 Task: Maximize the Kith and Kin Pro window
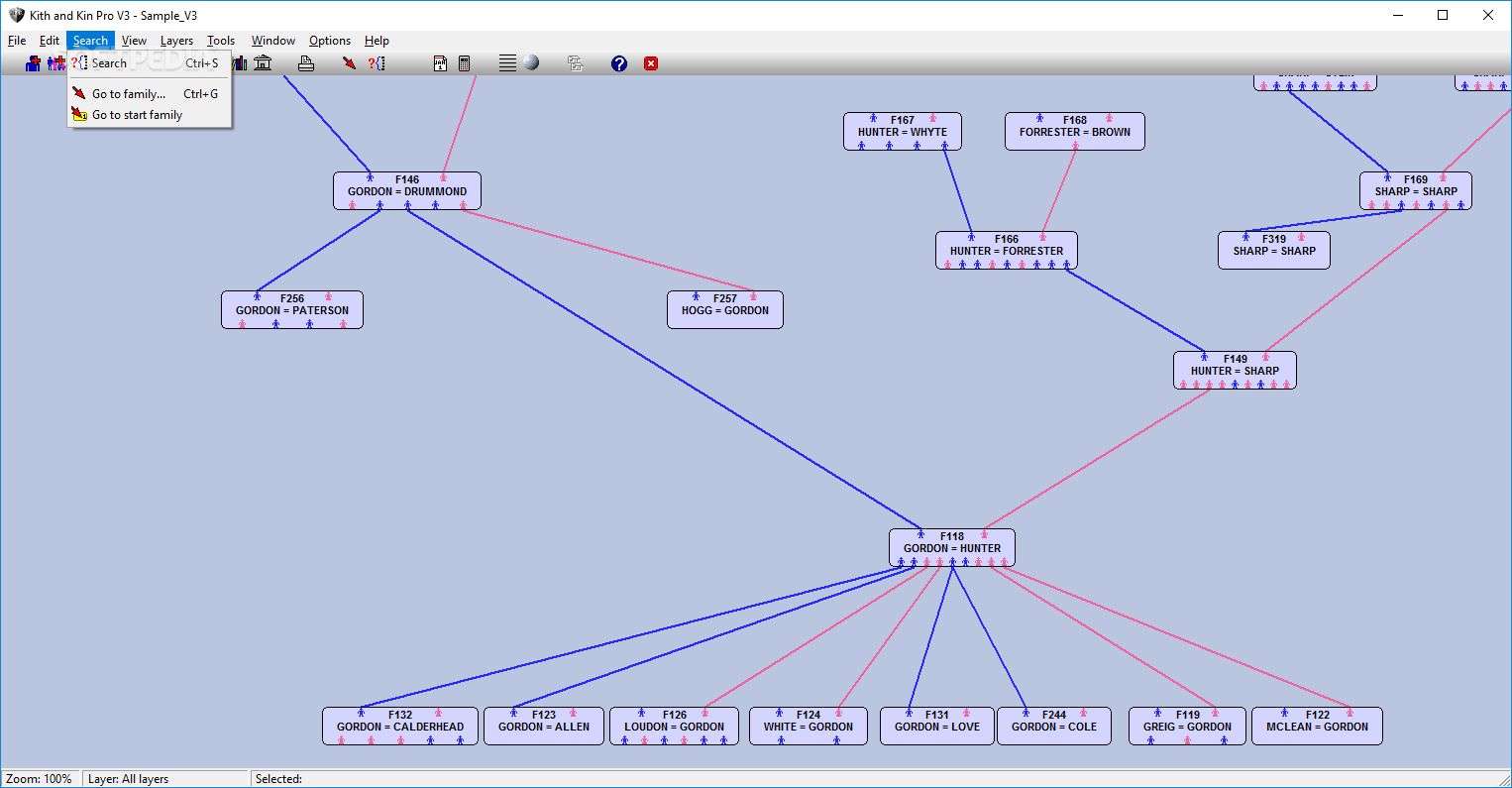pyautogui.click(x=1443, y=15)
